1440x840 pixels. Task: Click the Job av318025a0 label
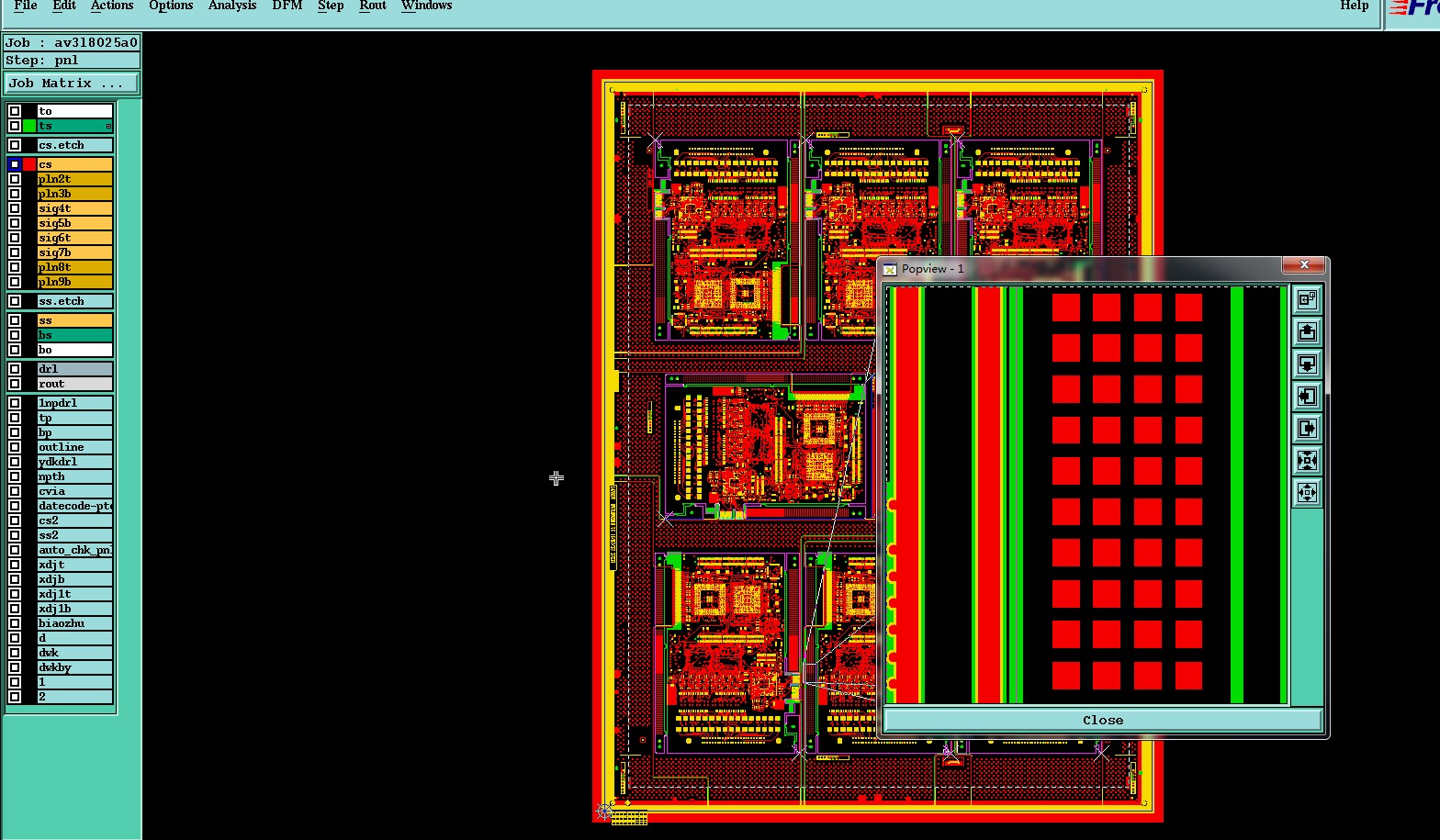point(72,42)
